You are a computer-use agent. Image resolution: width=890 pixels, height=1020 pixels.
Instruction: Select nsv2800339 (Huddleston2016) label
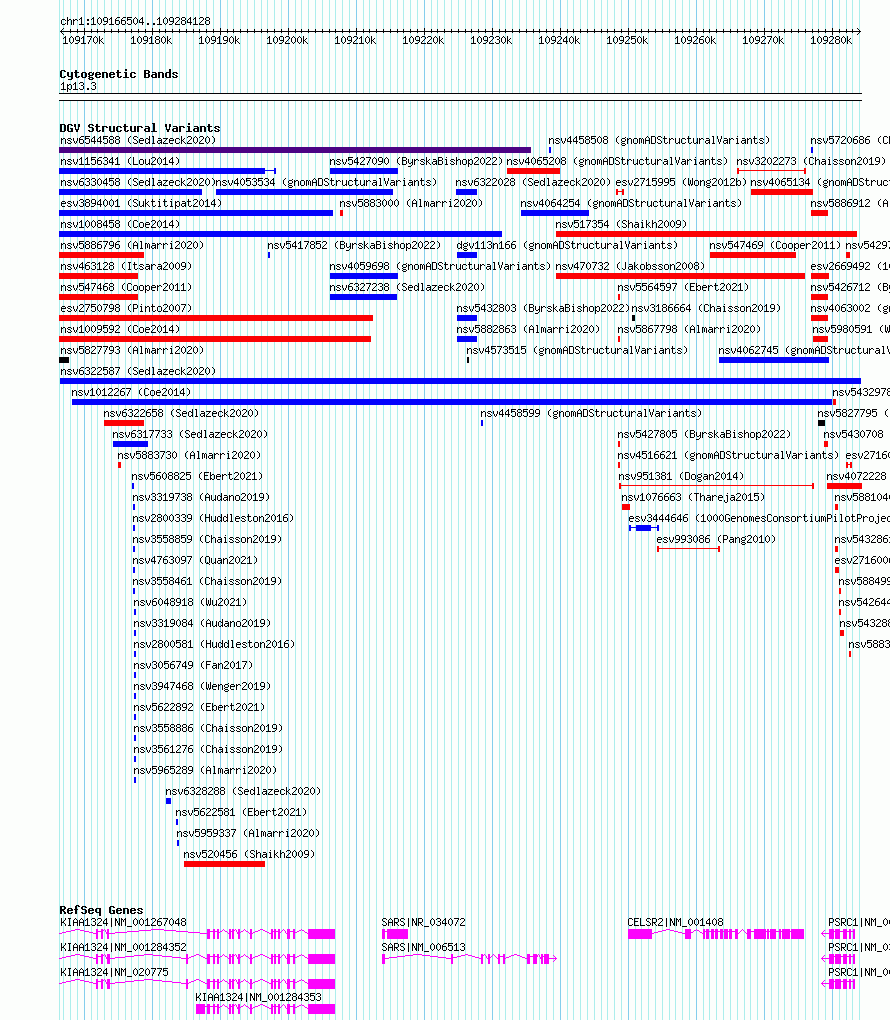point(213,518)
